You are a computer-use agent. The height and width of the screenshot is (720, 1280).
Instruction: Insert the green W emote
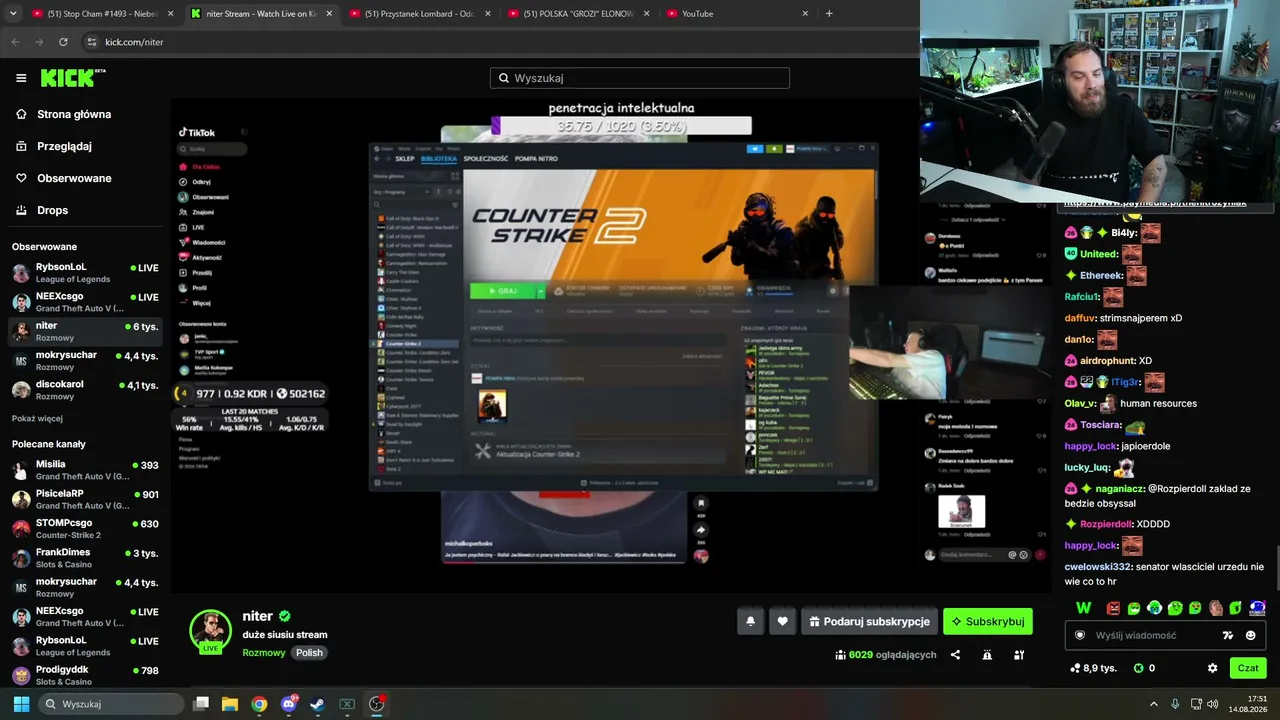click(x=1083, y=607)
